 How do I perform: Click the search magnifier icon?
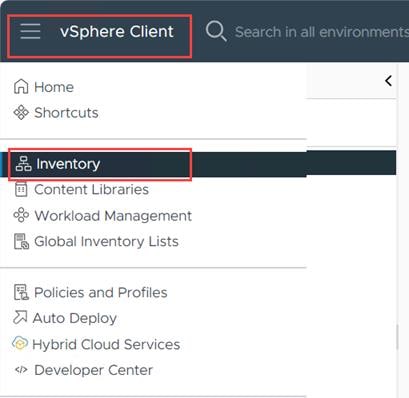216,31
